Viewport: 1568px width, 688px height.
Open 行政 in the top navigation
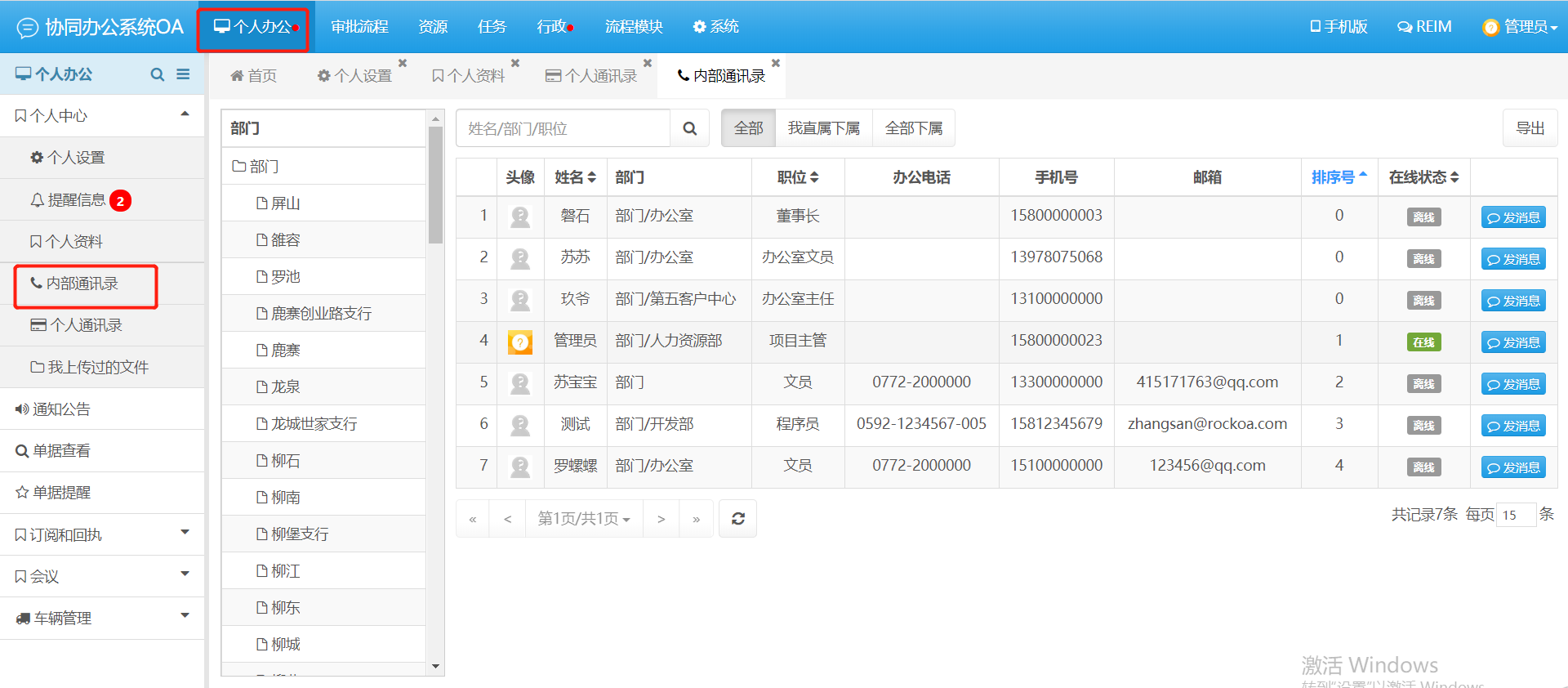coord(555,27)
